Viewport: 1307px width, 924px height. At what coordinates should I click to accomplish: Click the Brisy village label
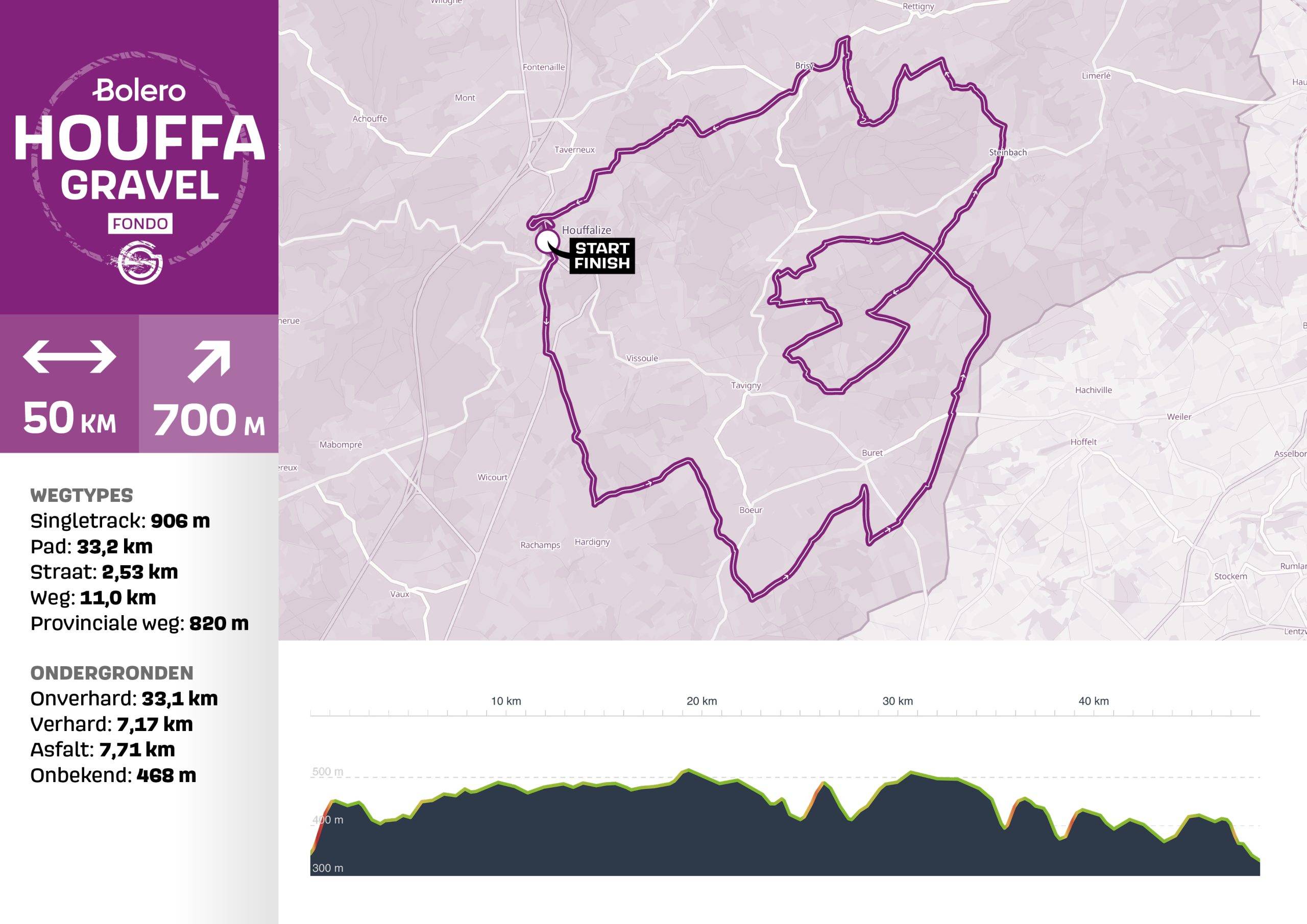[x=804, y=66]
